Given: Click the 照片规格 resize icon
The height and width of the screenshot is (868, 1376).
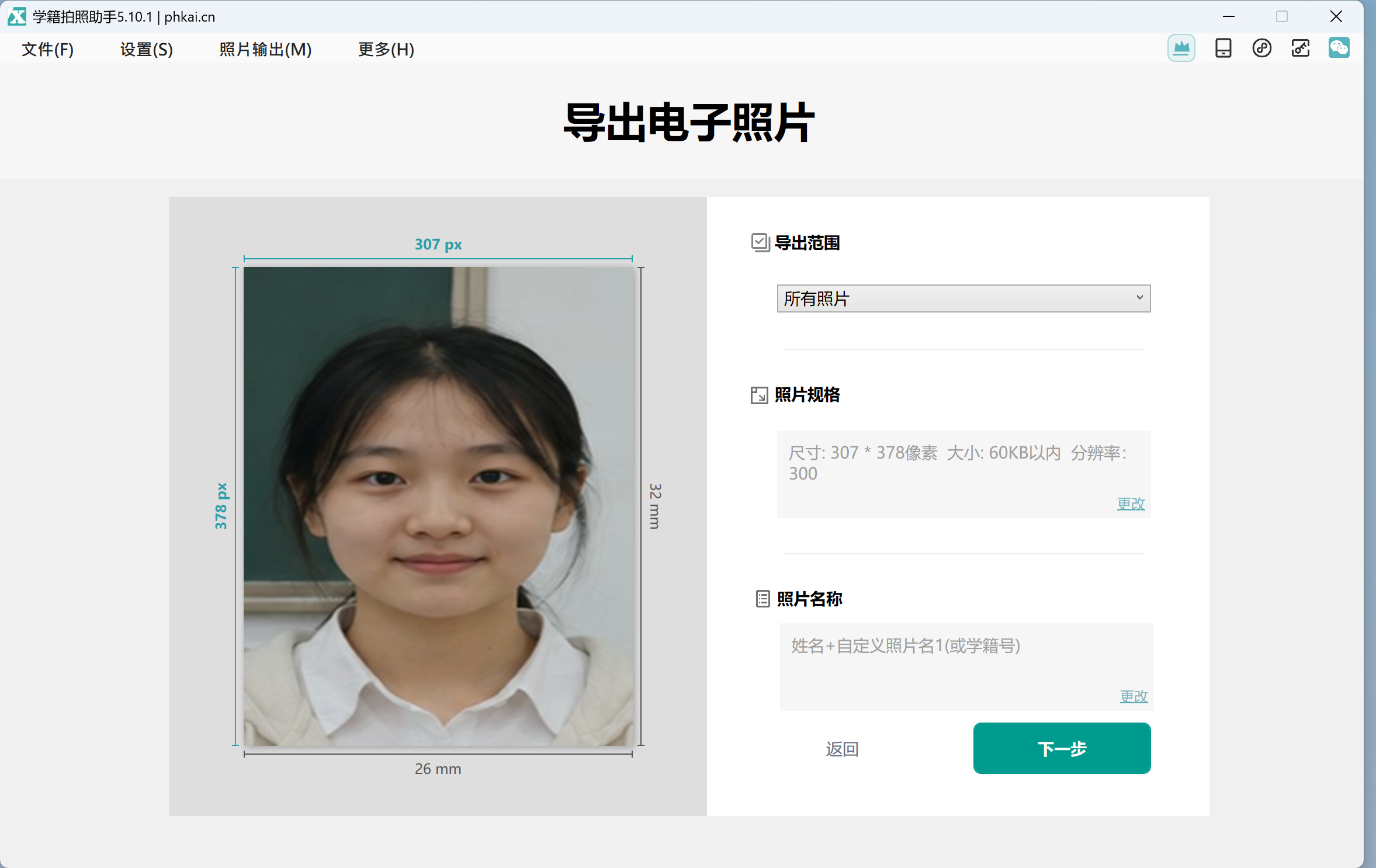Looking at the screenshot, I should click(759, 395).
